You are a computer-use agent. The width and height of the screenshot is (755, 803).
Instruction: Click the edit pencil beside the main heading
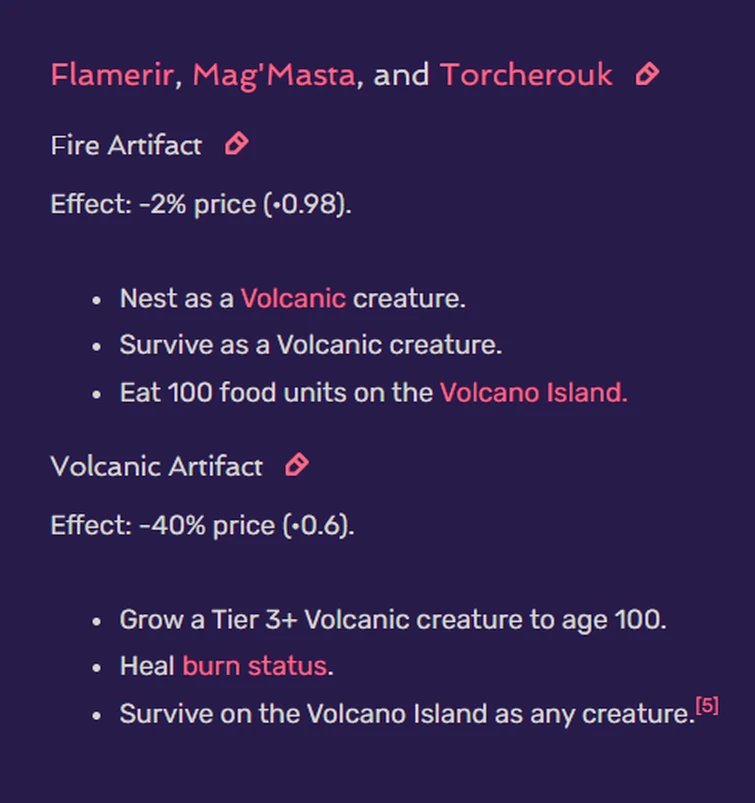(x=647, y=74)
